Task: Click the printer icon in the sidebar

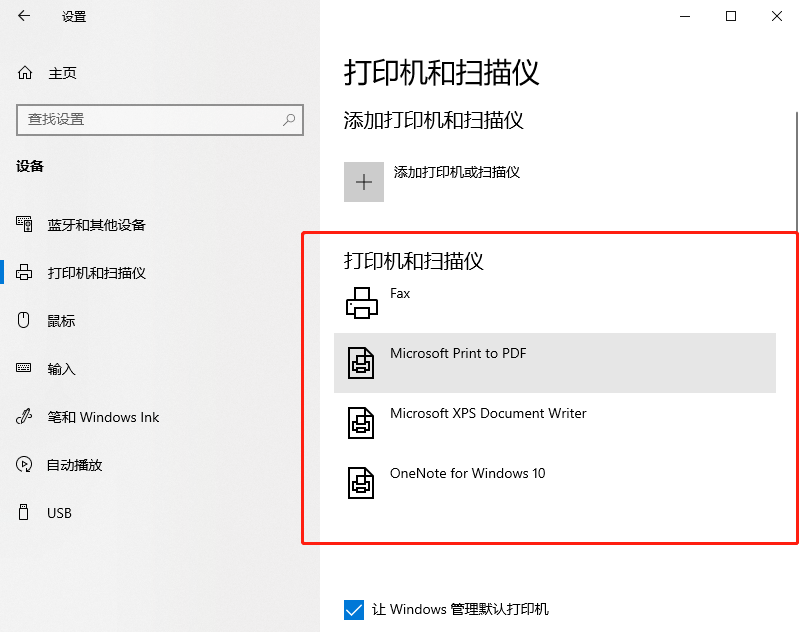Action: tap(24, 272)
